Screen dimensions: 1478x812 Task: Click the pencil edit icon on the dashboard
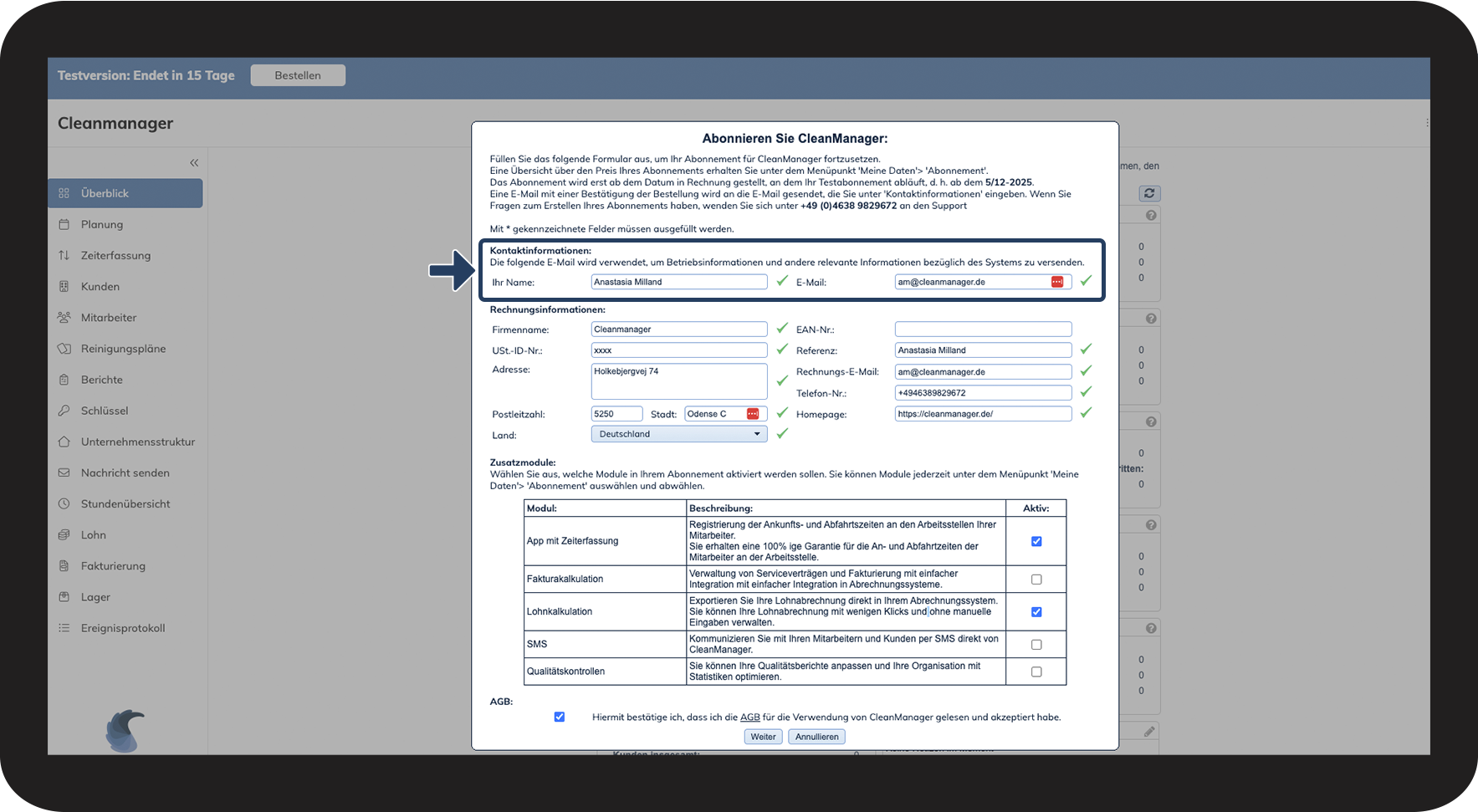[1149, 732]
